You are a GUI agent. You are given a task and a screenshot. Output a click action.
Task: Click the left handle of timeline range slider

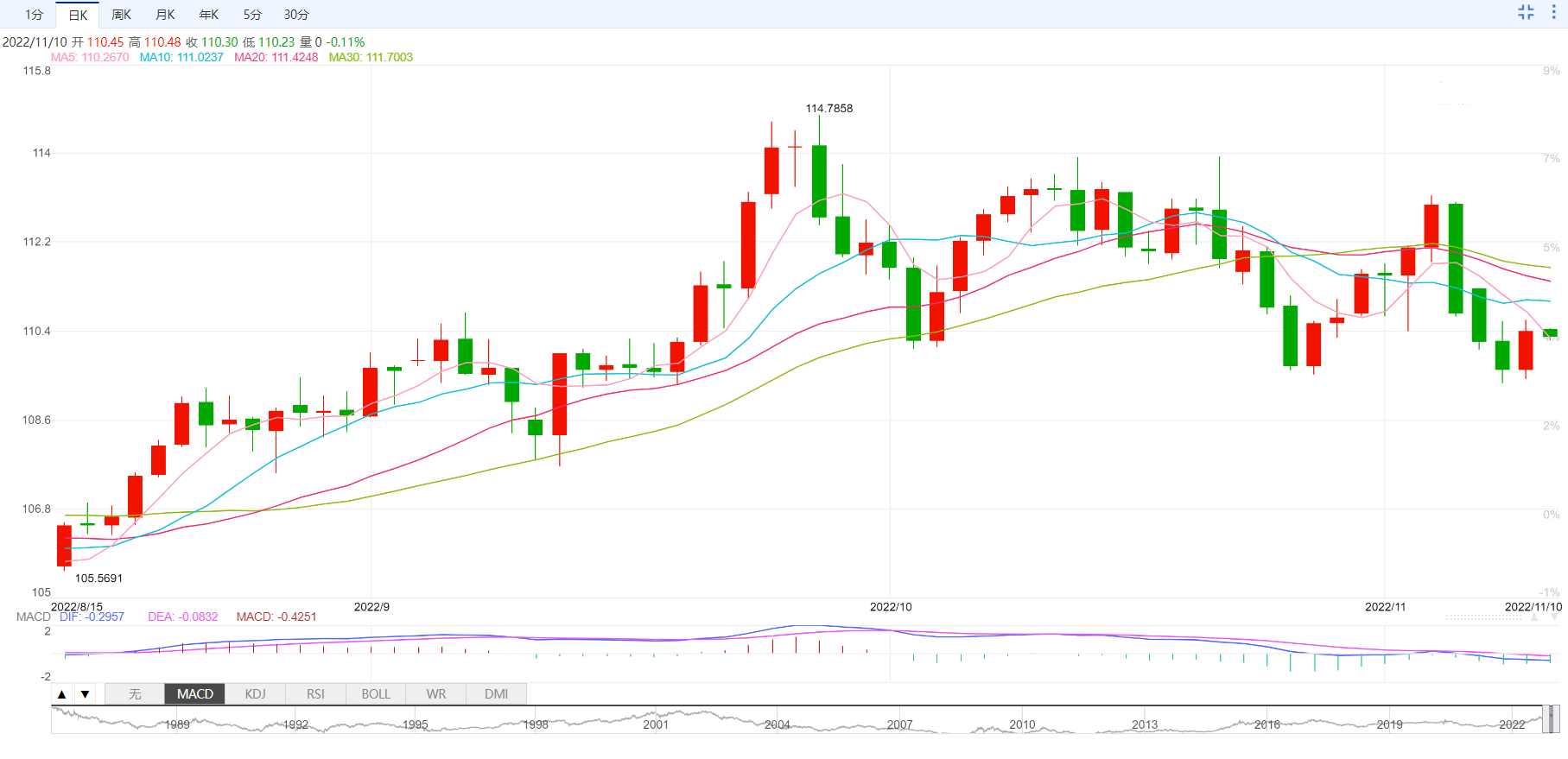(x=1546, y=719)
